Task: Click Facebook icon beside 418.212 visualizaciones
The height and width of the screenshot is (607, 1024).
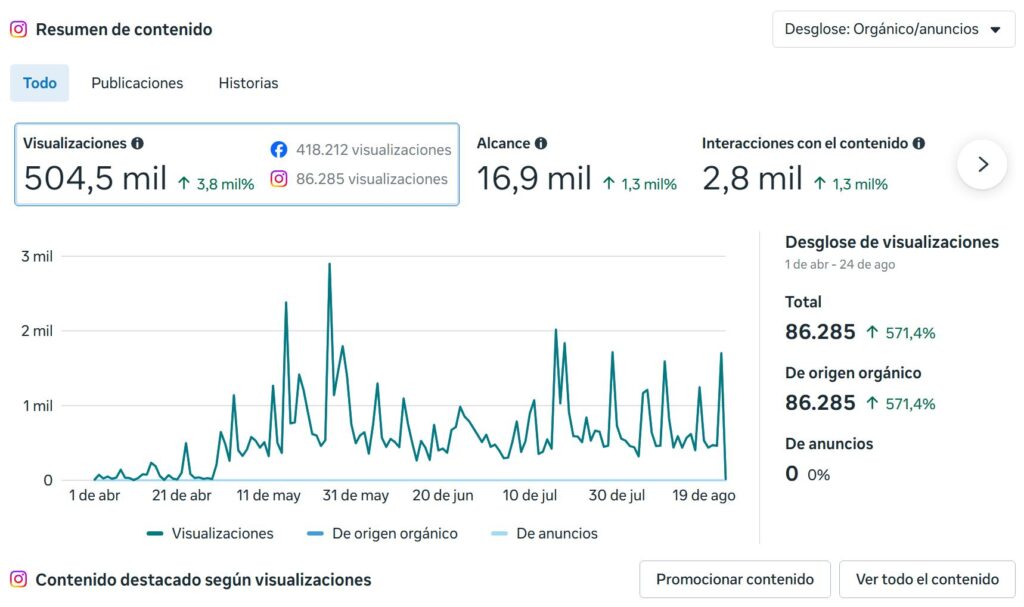Action: tap(279, 150)
